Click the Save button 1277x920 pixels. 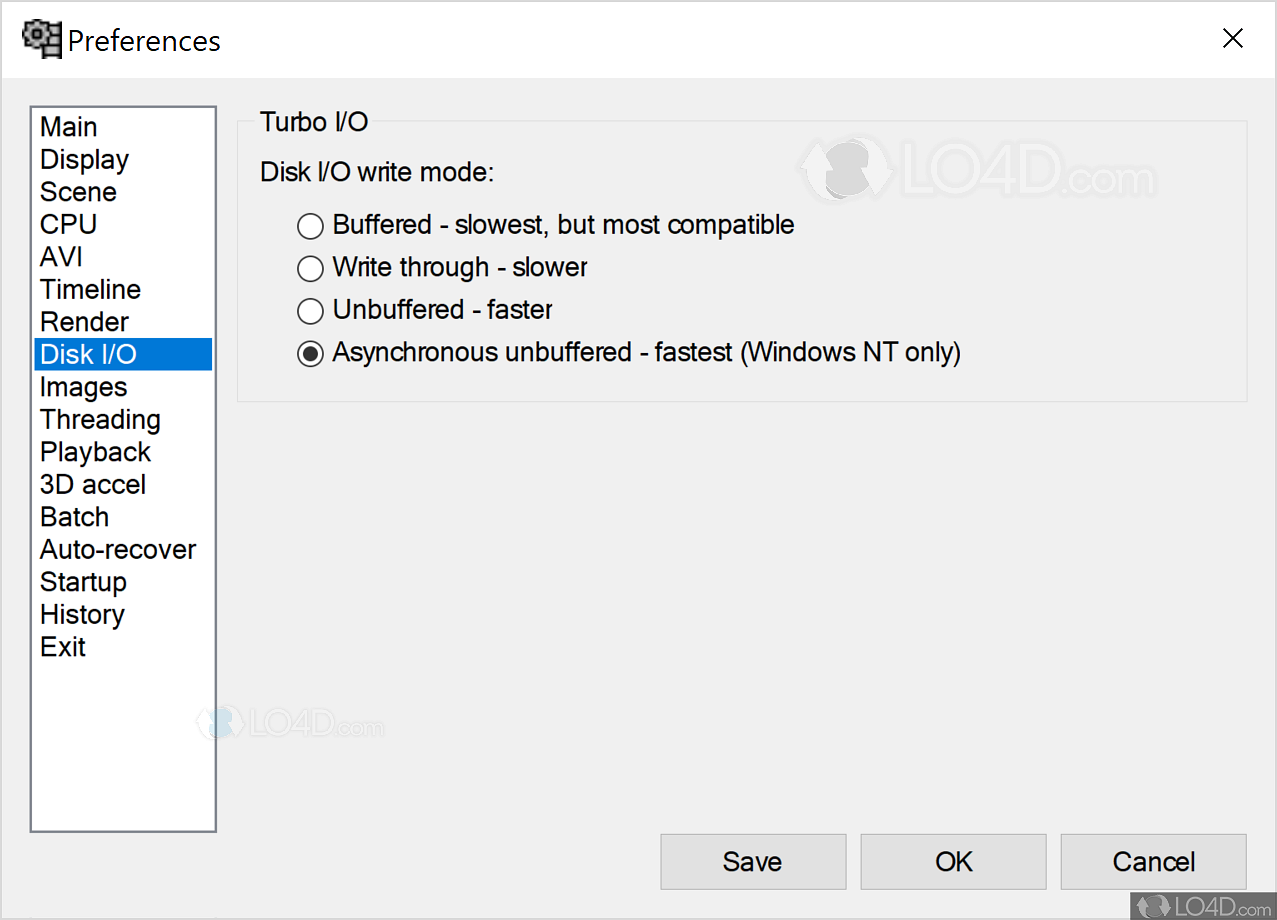click(752, 861)
